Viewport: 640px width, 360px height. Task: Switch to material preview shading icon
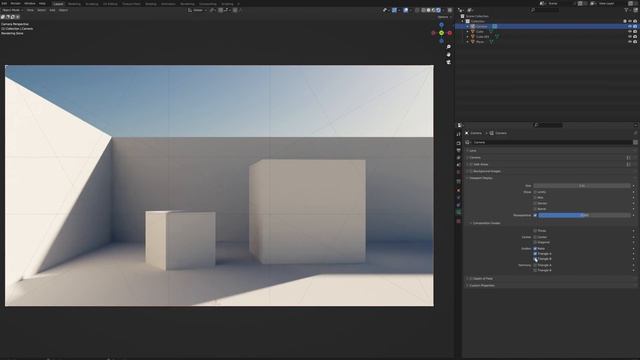(433, 10)
